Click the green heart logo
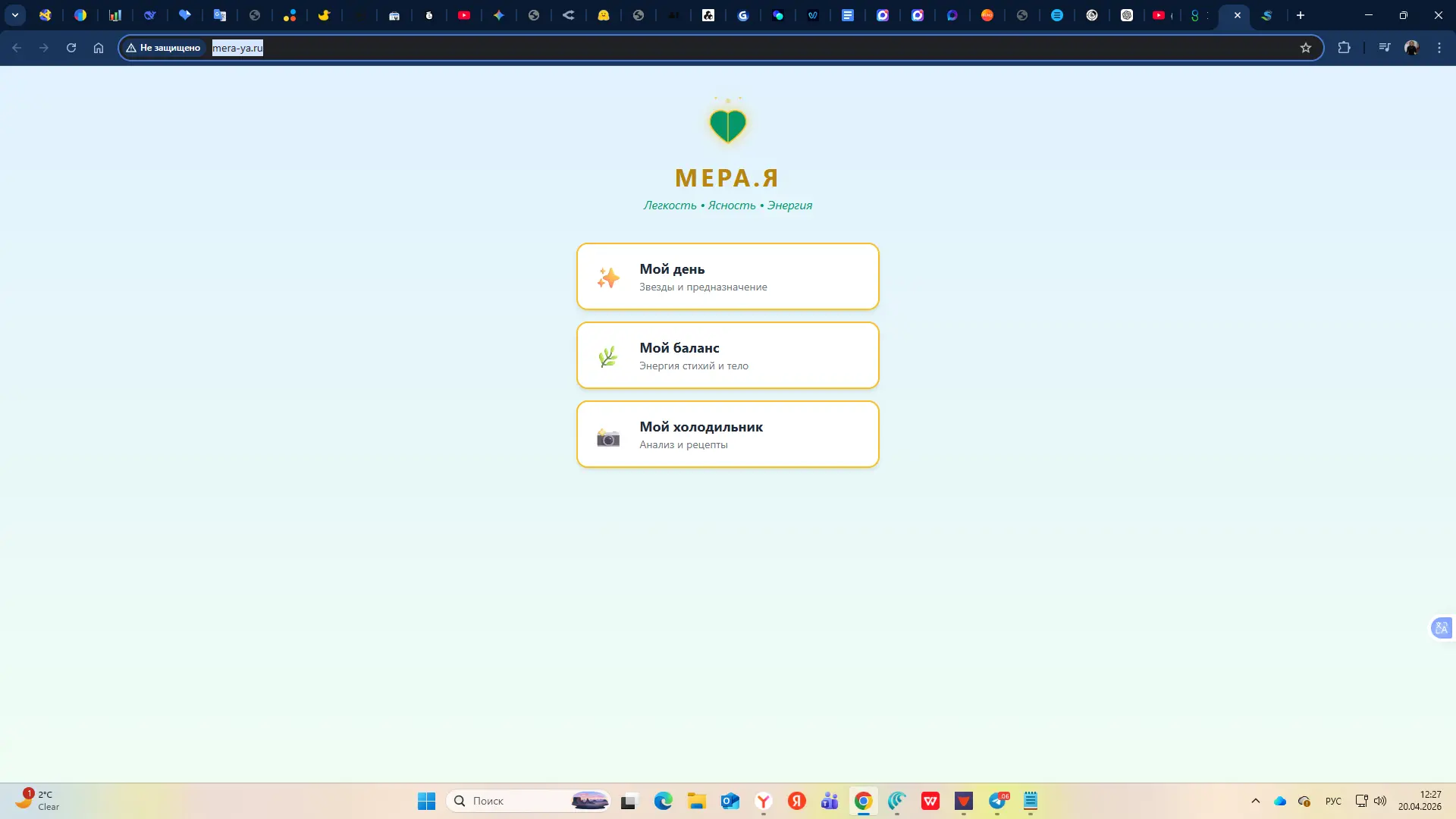Image resolution: width=1456 pixels, height=819 pixels. pyautogui.click(x=727, y=125)
